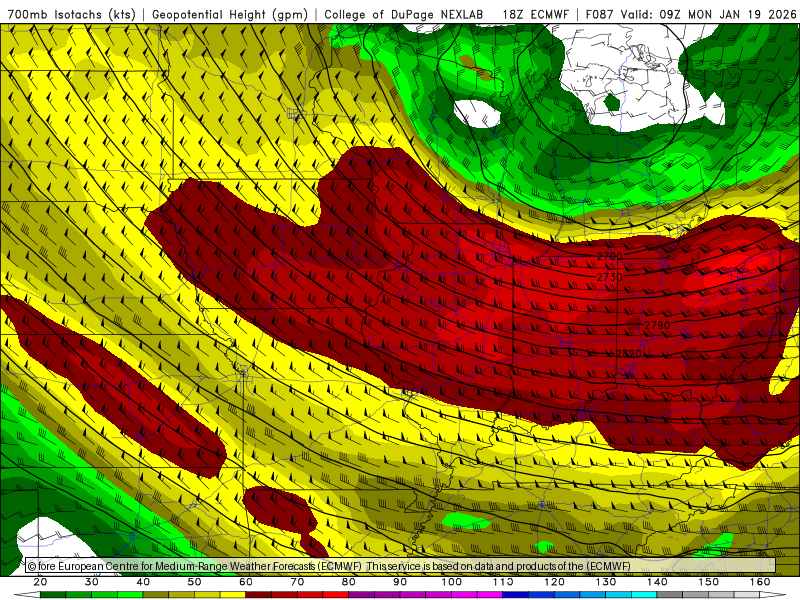
Task: Click the 50 label on the color scale
Action: pyautogui.click(x=194, y=582)
